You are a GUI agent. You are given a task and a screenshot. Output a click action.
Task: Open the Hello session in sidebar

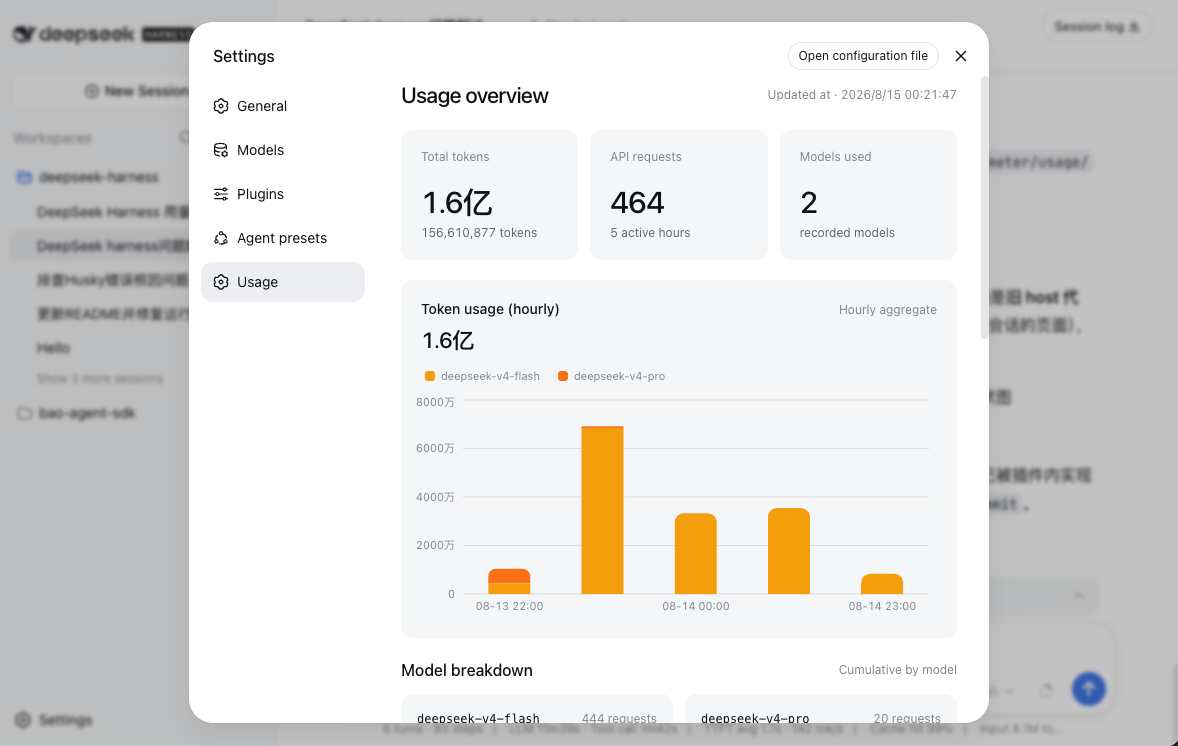pos(53,348)
